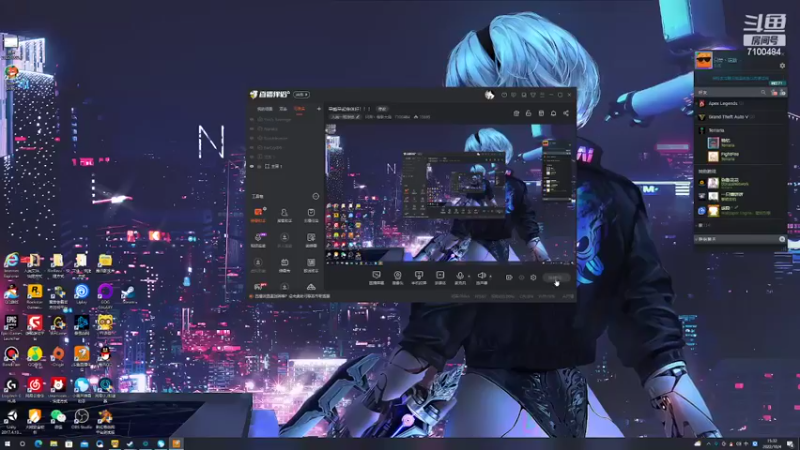800x450 pixels.
Task: Click circular smiley icon beside toolbox header
Action: click(x=315, y=196)
